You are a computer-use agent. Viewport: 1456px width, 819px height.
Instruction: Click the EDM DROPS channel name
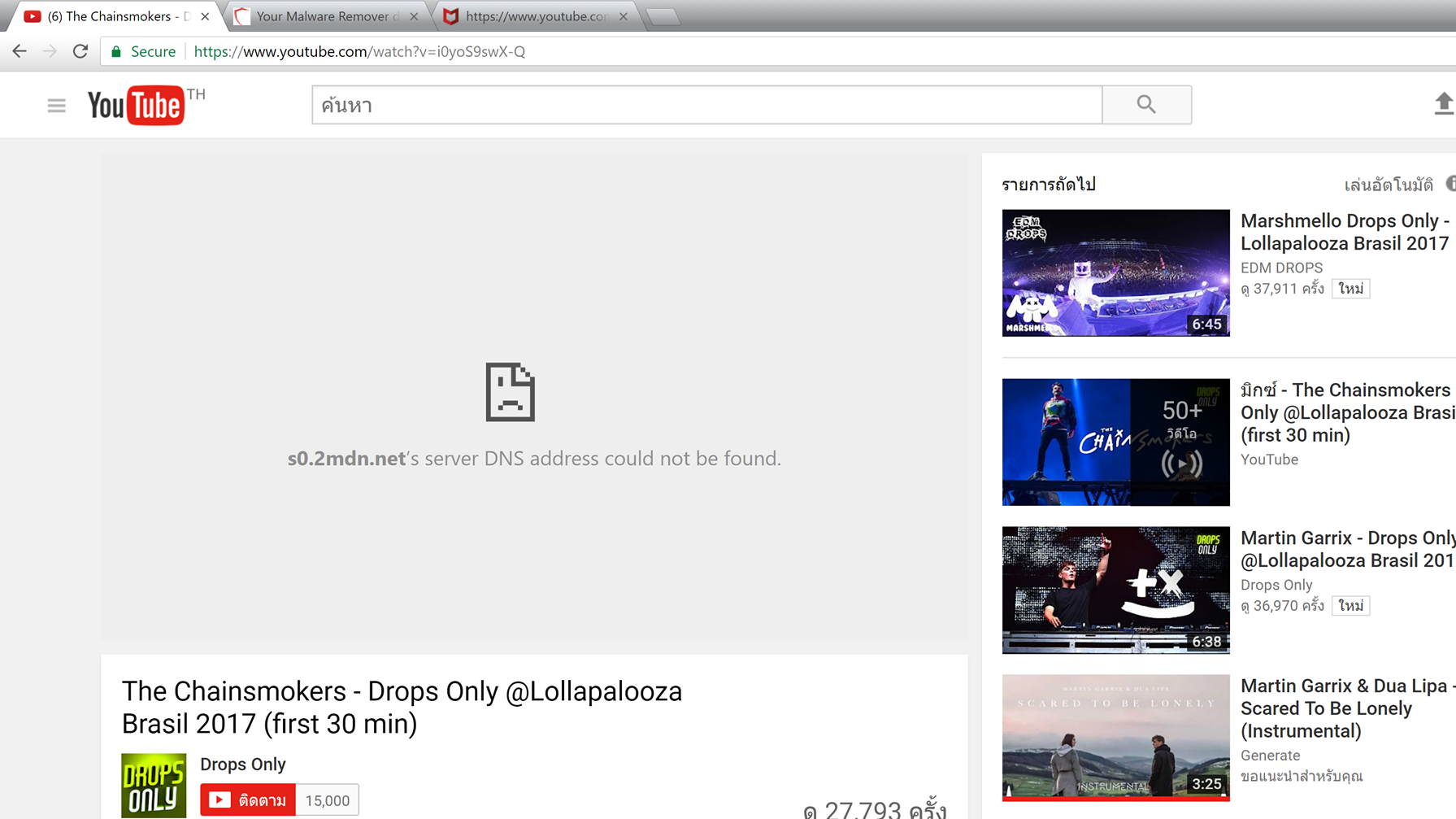(x=1281, y=268)
